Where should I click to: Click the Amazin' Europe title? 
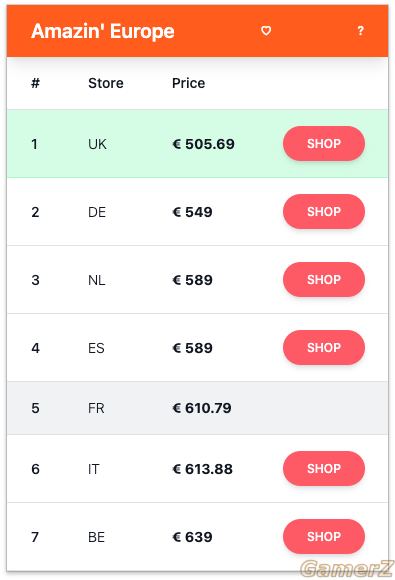tap(103, 31)
